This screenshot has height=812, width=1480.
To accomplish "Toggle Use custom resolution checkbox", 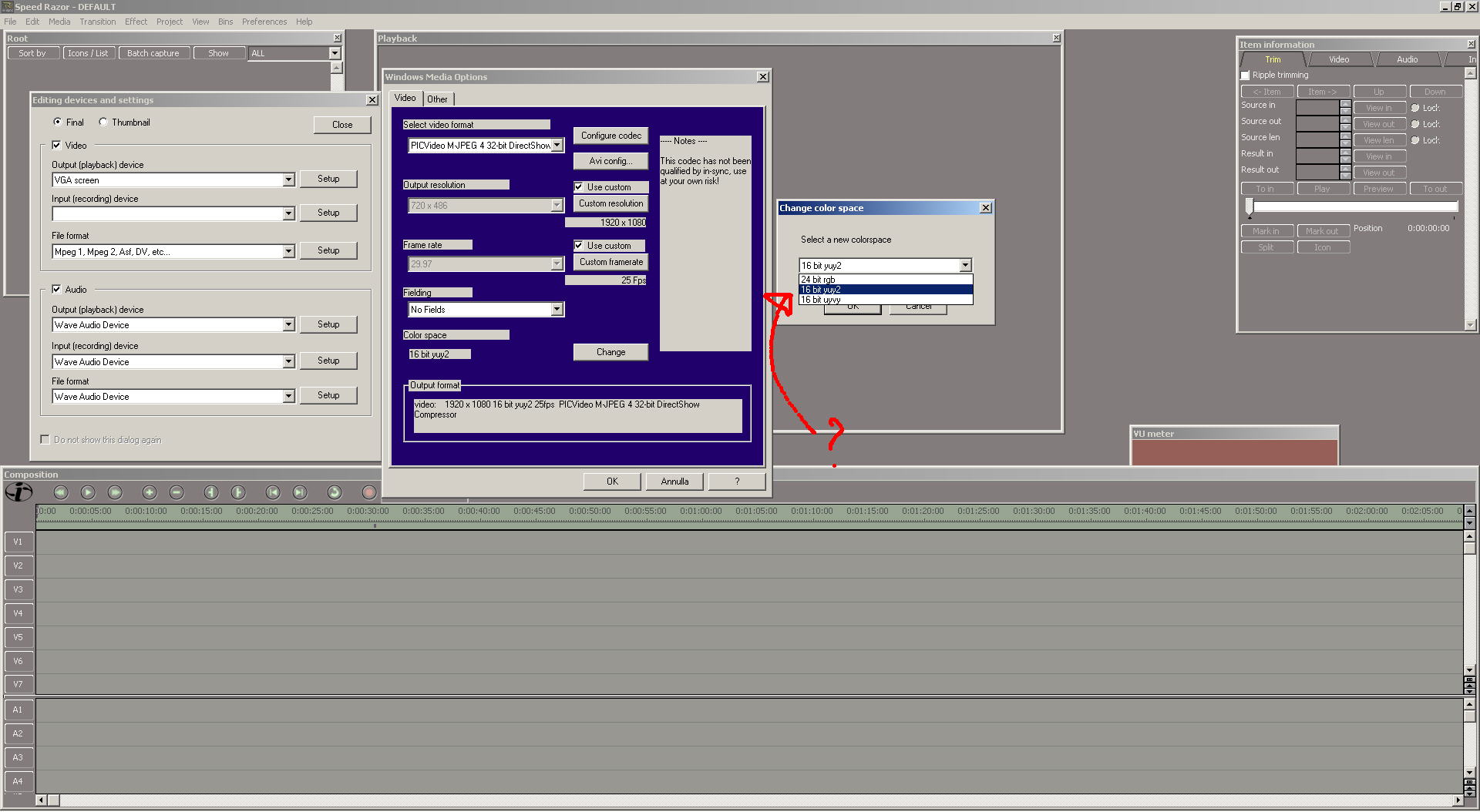I will (579, 186).
